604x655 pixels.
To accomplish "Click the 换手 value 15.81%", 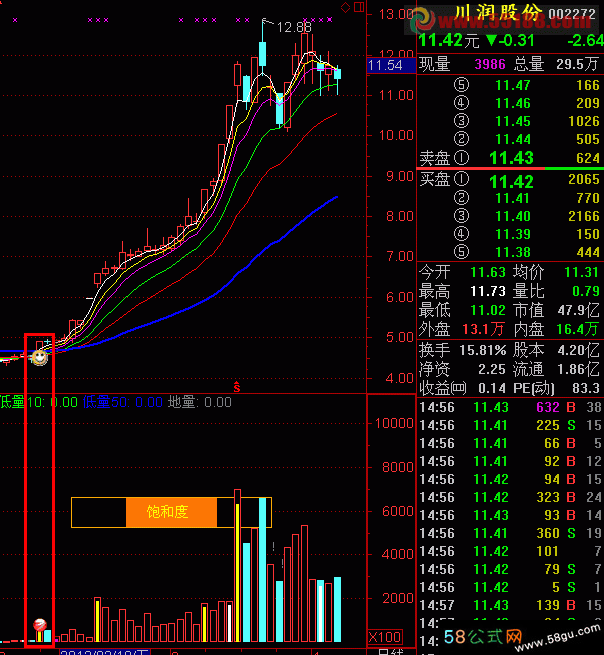I will coord(483,350).
